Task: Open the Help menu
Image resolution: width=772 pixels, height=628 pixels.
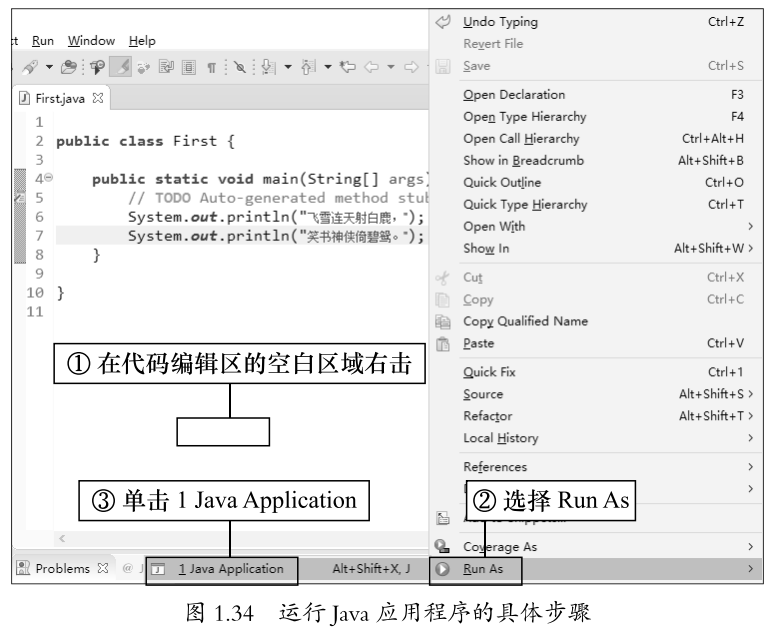Action: pos(142,41)
